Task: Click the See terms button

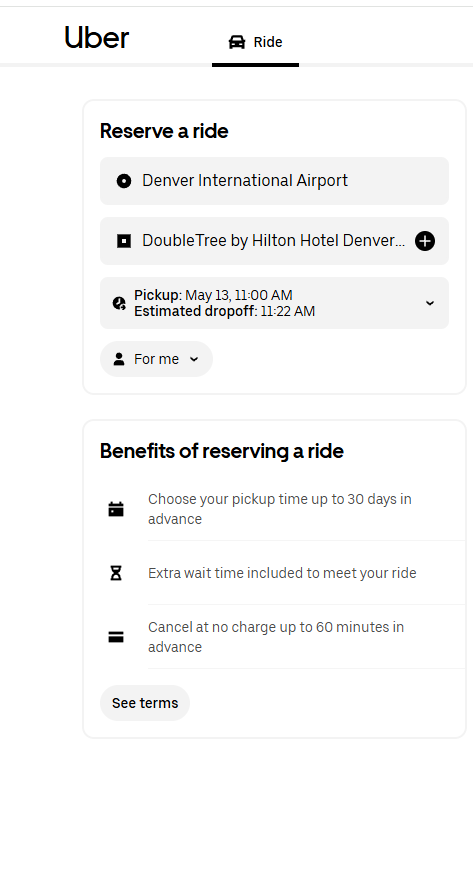Action: pyautogui.click(x=145, y=703)
